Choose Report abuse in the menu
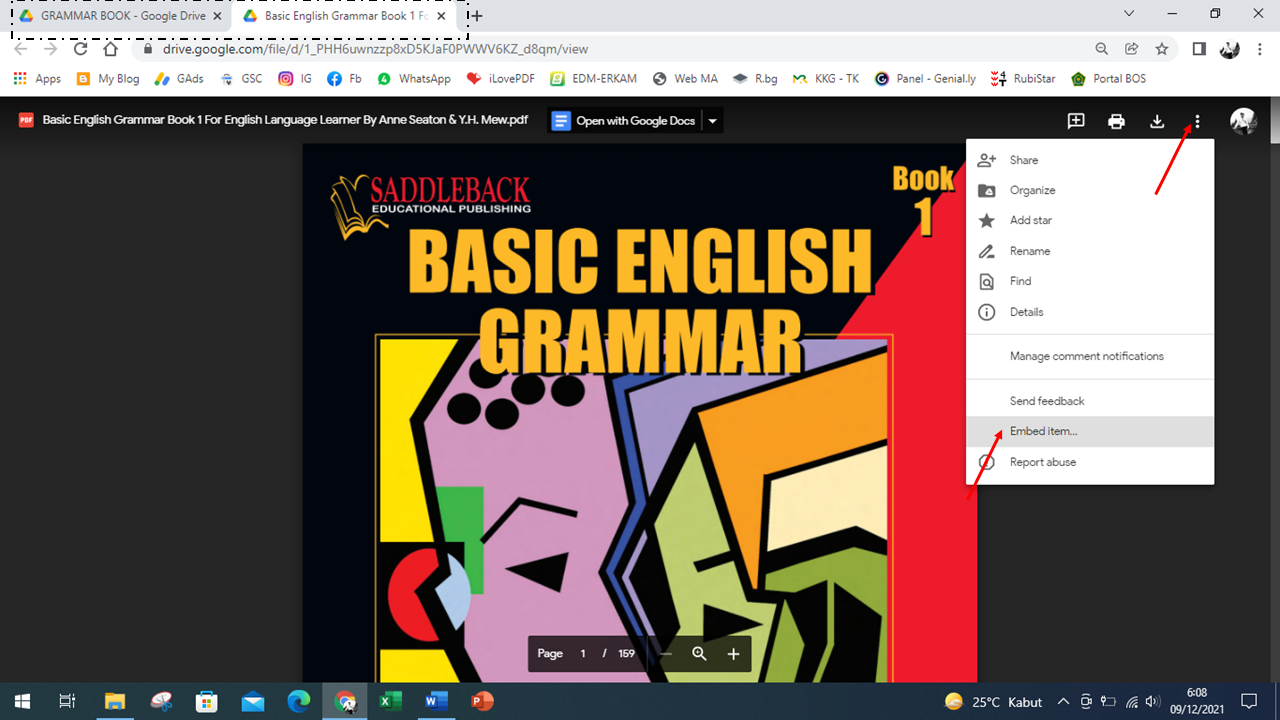This screenshot has height=720, width=1280. coord(1090,462)
